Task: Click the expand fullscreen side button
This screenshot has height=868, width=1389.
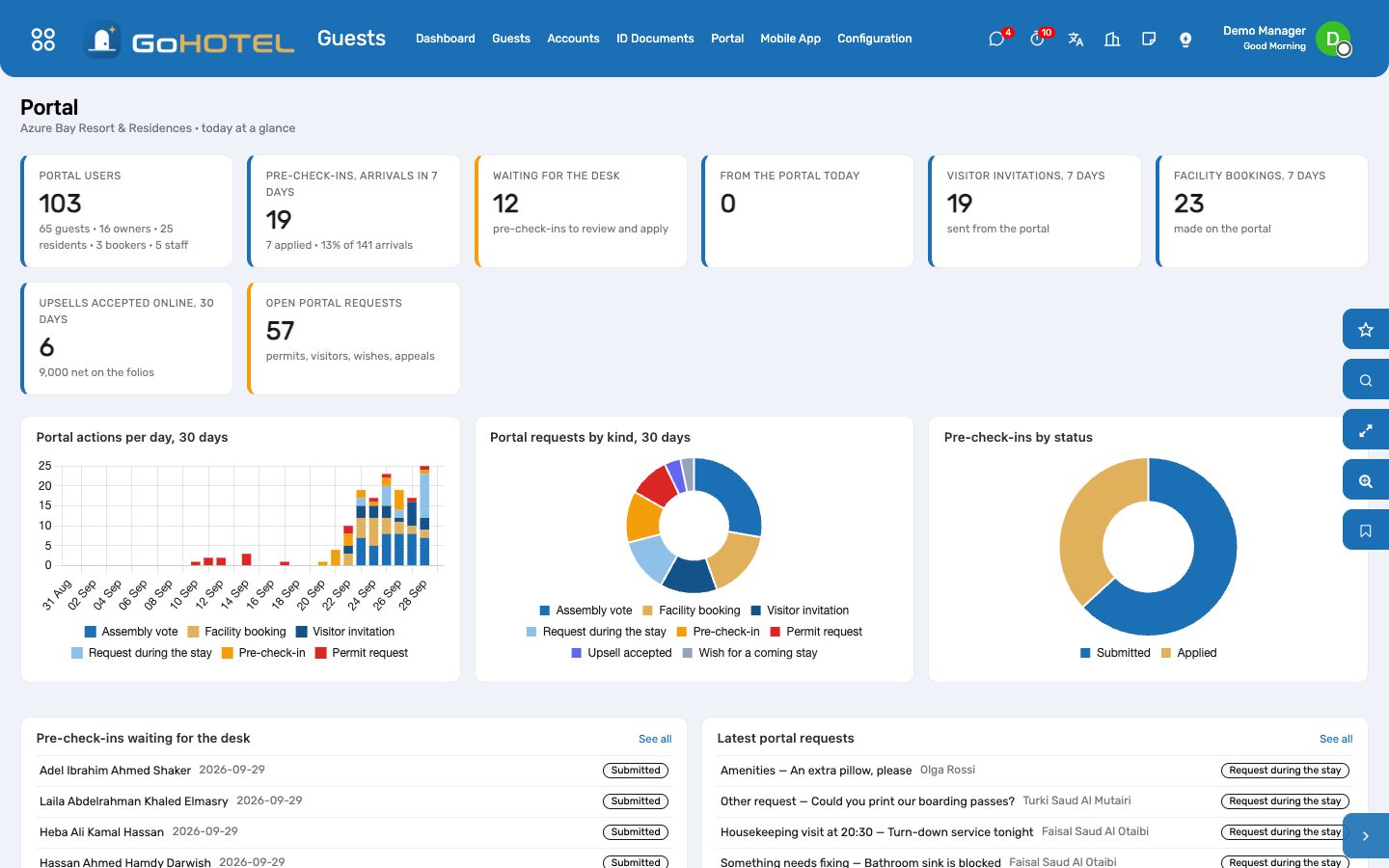Action: click(x=1366, y=430)
